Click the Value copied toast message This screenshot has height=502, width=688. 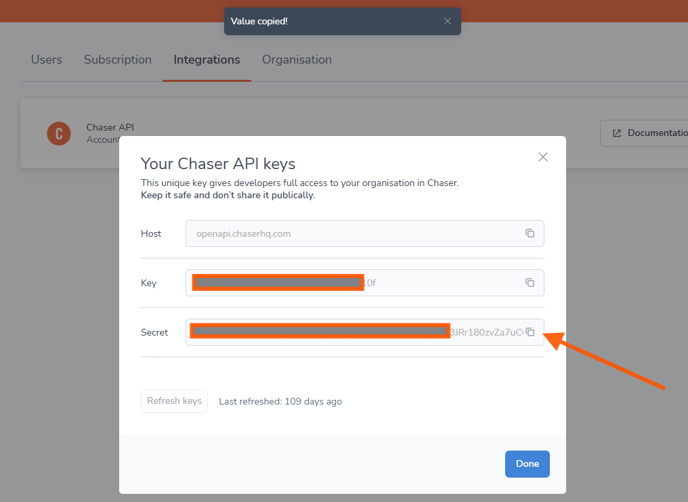259,21
